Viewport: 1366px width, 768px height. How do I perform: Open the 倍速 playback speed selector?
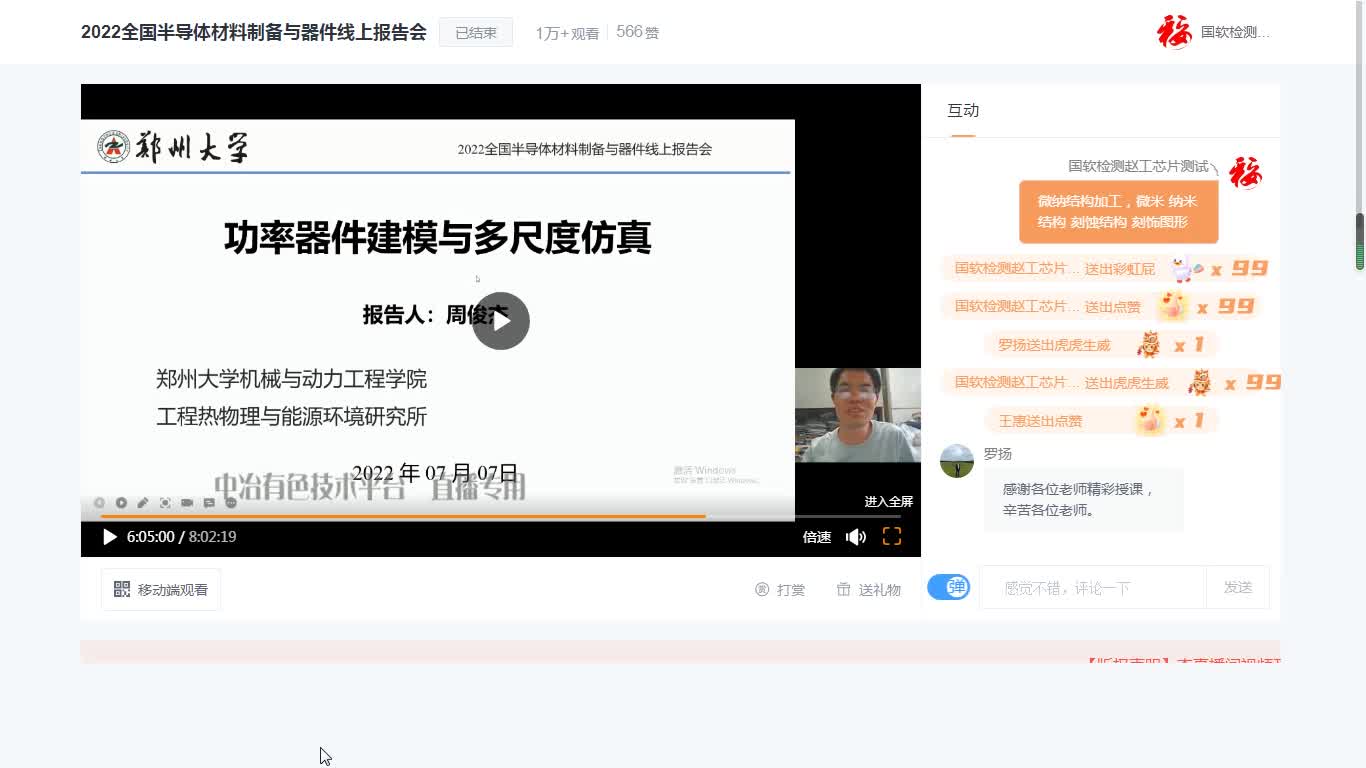[817, 537]
